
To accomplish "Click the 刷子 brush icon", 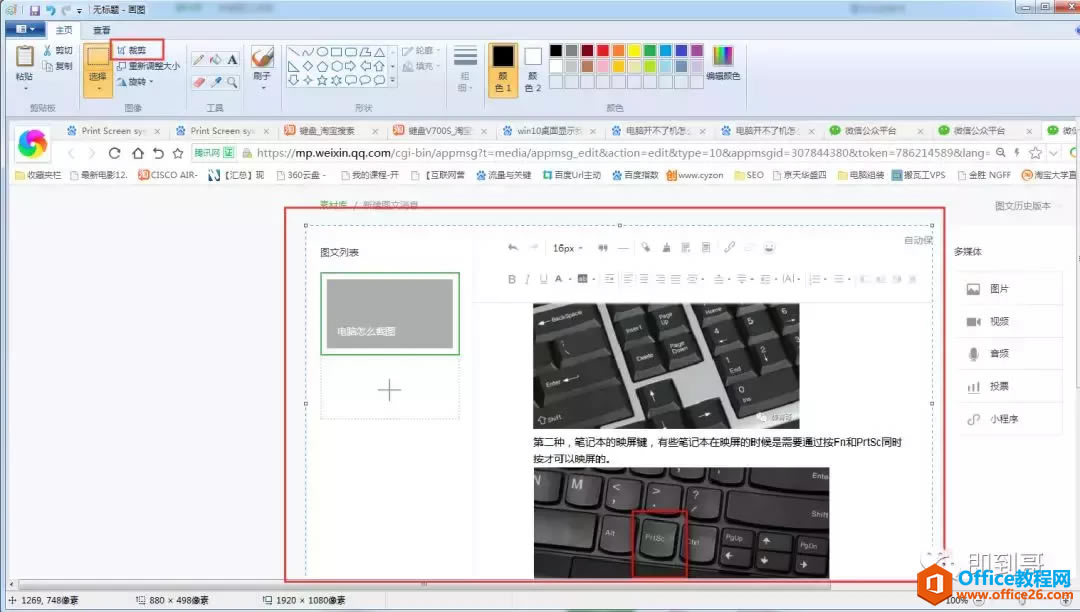I will (262, 56).
